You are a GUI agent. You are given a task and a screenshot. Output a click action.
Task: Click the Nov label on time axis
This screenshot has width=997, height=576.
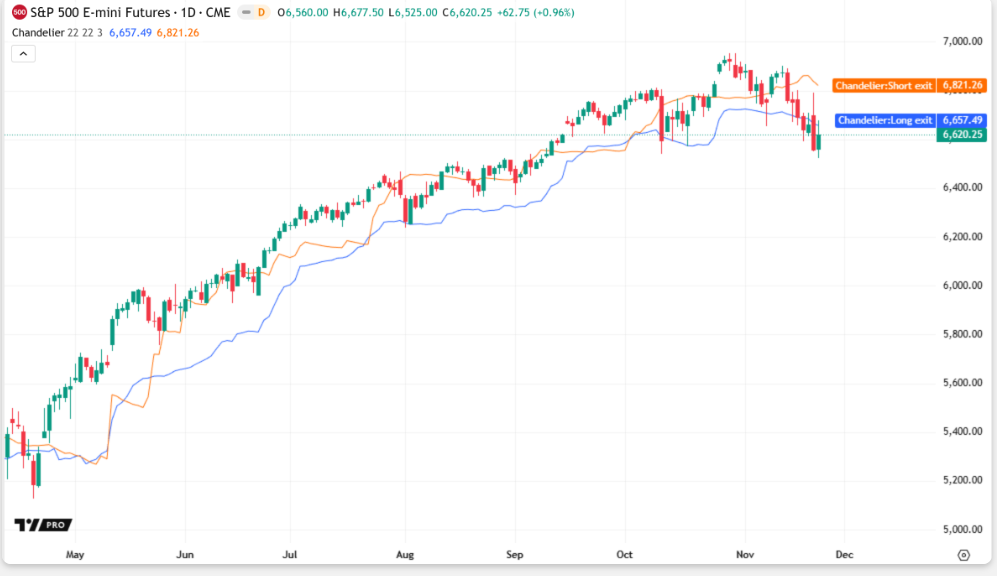[x=745, y=554]
